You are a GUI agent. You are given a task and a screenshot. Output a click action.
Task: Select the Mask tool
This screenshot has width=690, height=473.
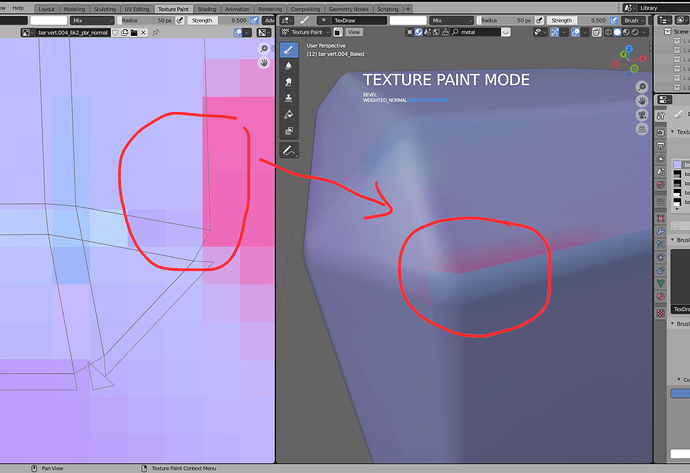[289, 131]
